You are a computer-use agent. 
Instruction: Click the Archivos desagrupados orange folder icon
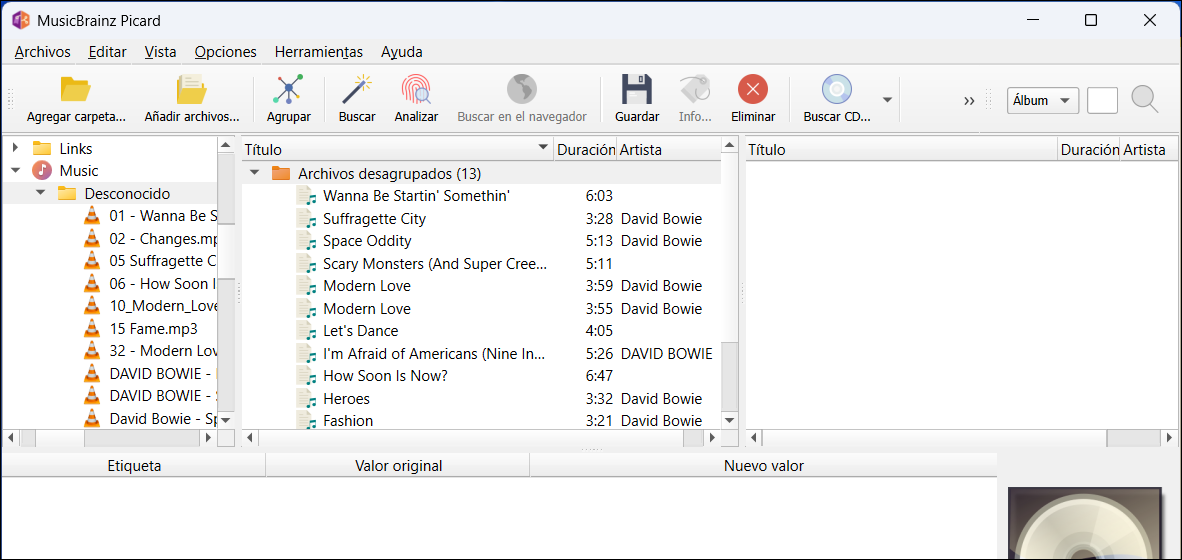[281, 173]
